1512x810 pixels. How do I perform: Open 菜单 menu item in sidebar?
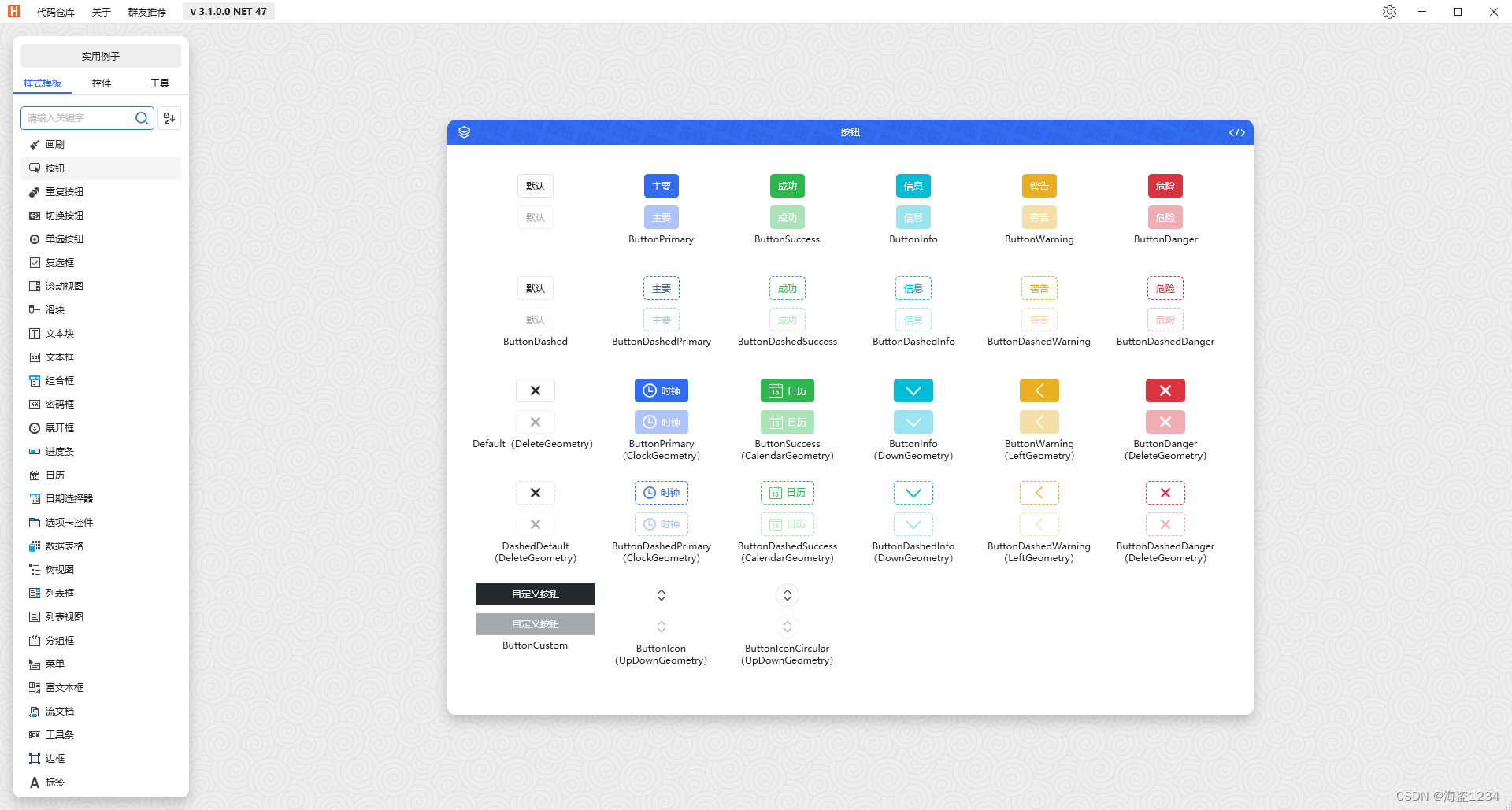click(101, 664)
